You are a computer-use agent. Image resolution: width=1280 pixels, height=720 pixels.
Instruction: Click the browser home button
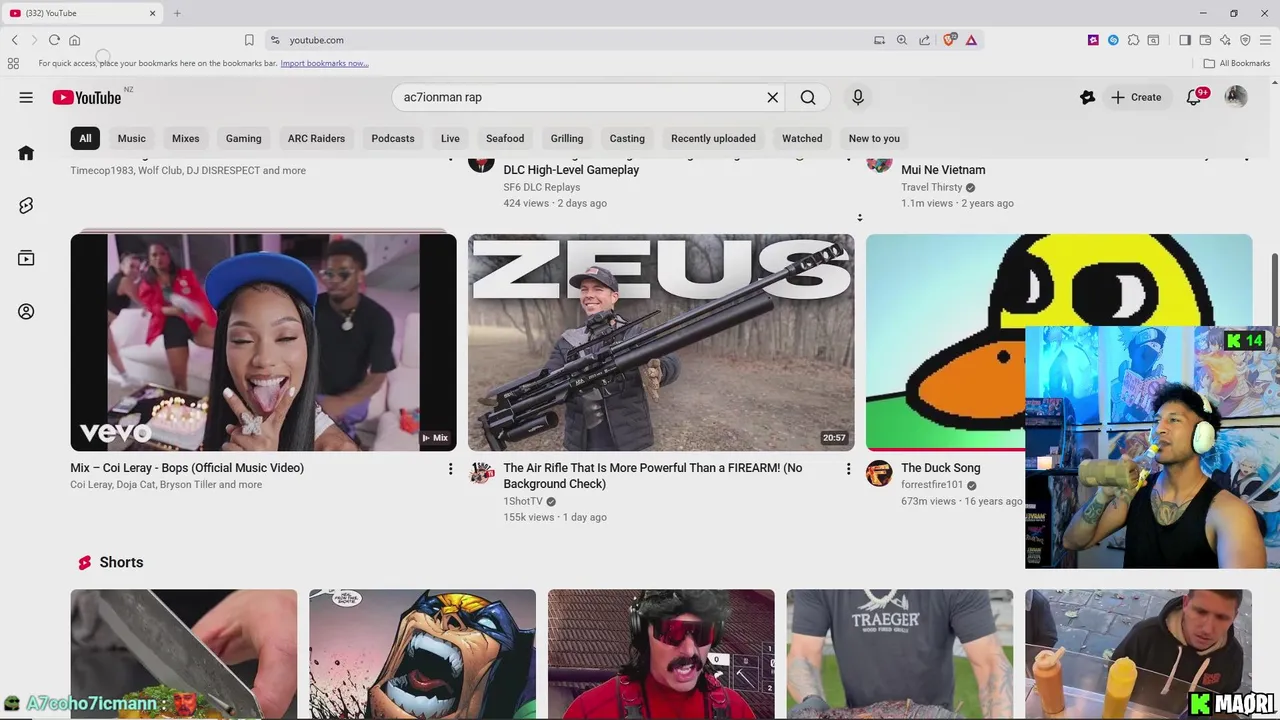click(74, 40)
